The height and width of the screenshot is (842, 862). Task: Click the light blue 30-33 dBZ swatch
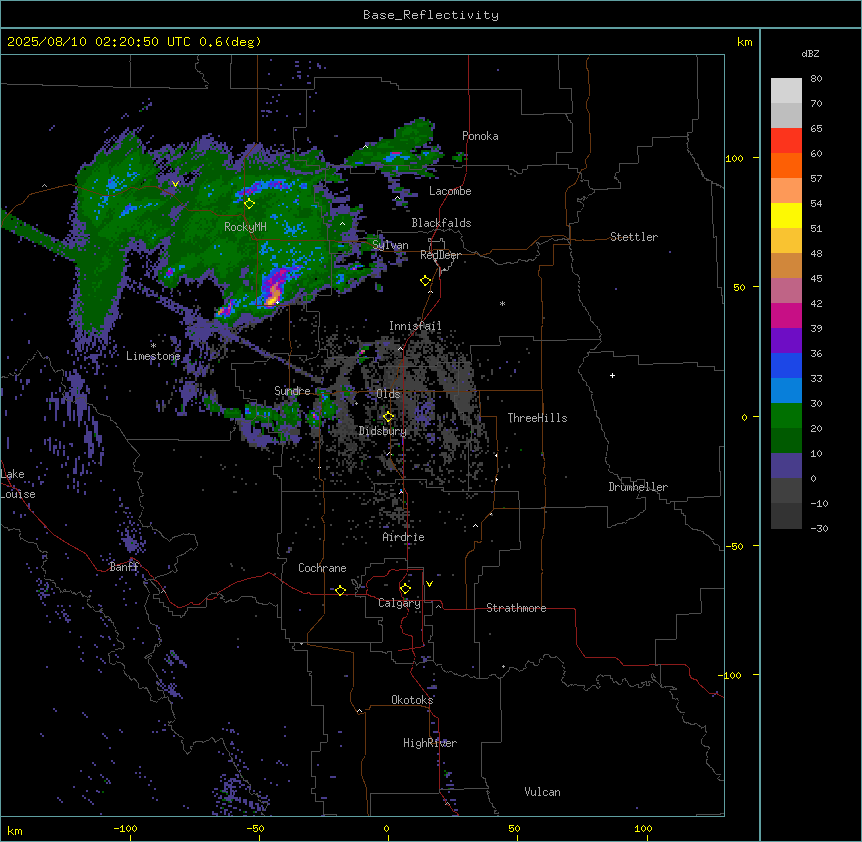(x=786, y=391)
